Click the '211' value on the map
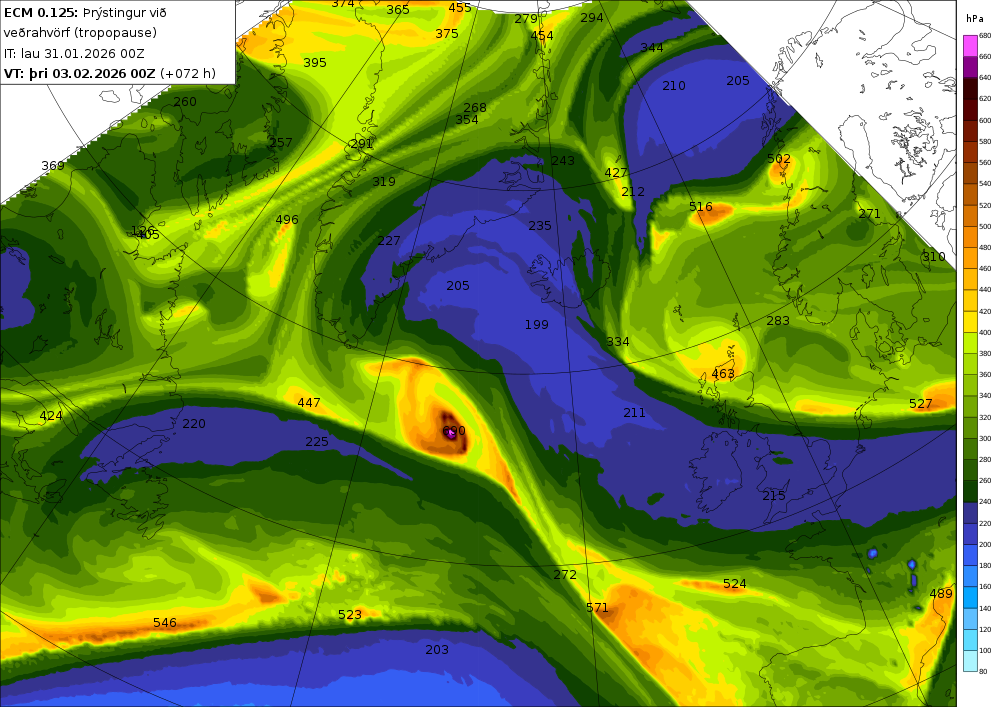The height and width of the screenshot is (707, 1000). click(634, 412)
